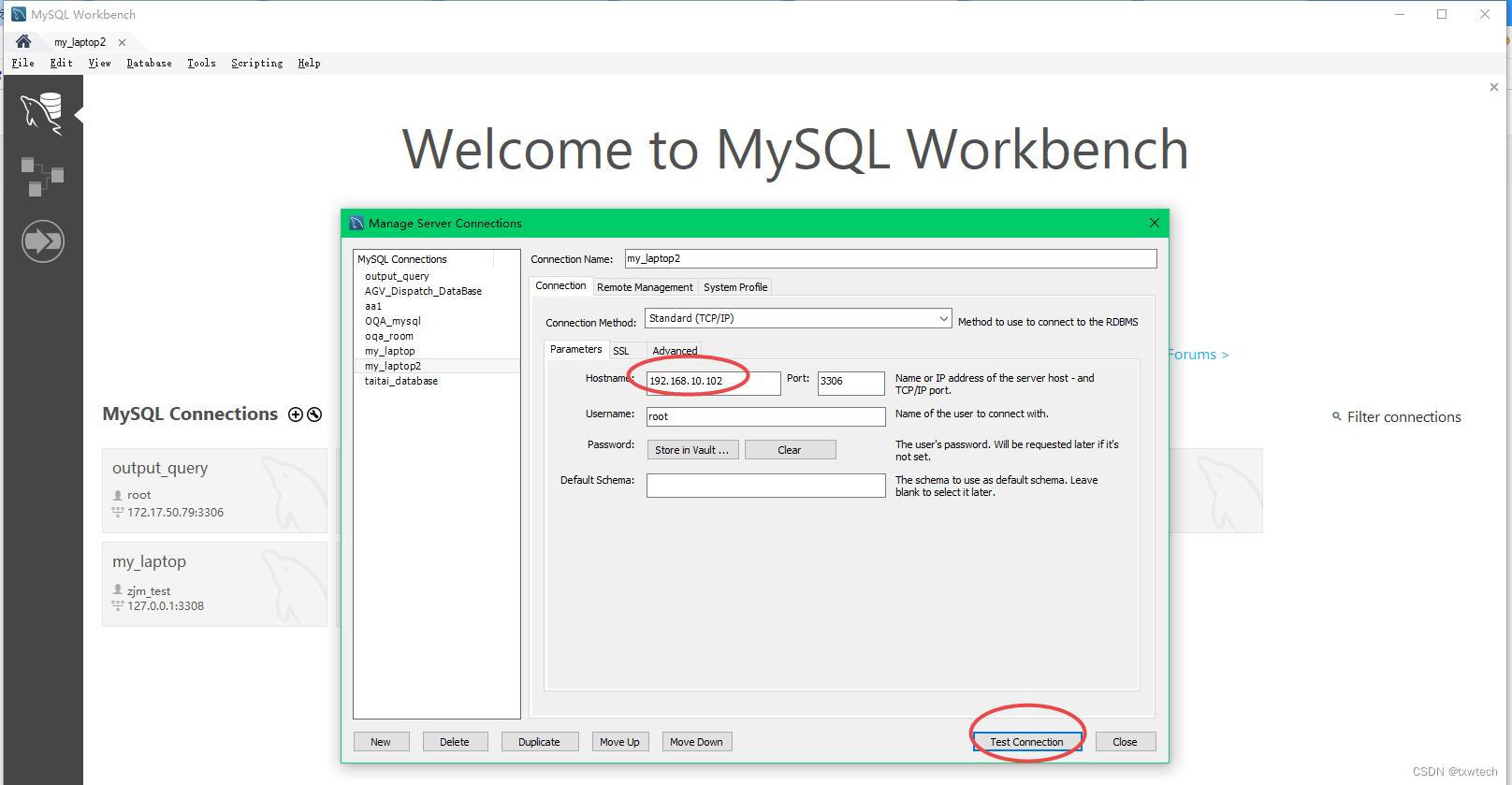Open the home screen tab icon
Screen dimensions: 1512x785
(x=23, y=41)
